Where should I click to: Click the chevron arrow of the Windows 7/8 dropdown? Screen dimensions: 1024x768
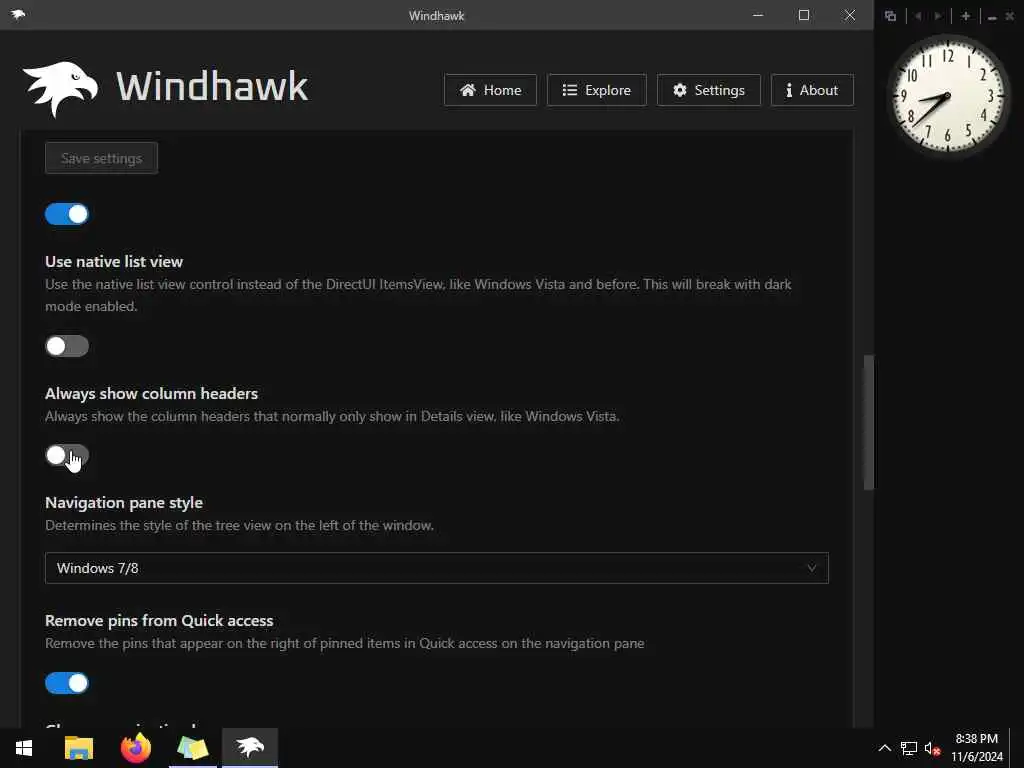(x=811, y=568)
